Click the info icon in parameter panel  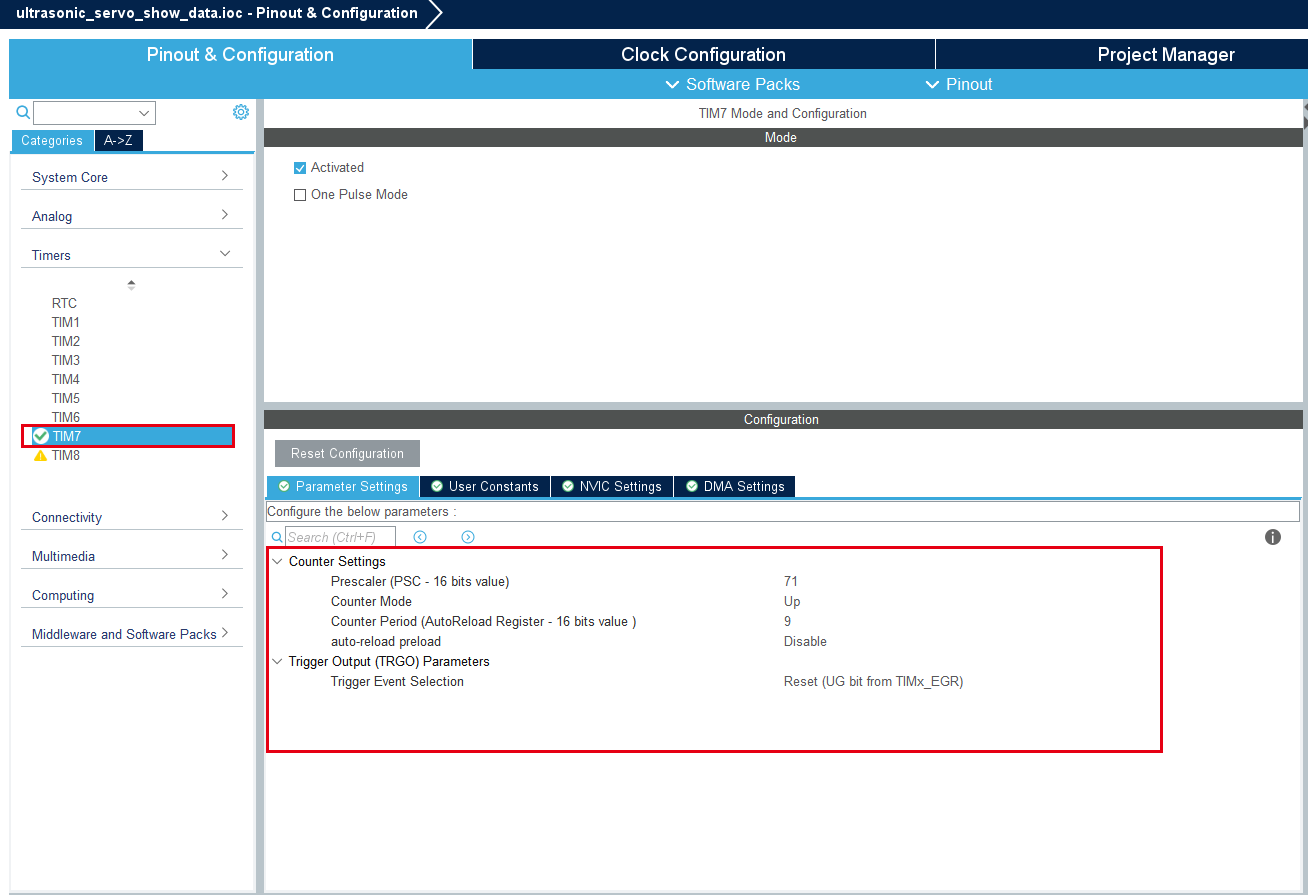point(1273,537)
